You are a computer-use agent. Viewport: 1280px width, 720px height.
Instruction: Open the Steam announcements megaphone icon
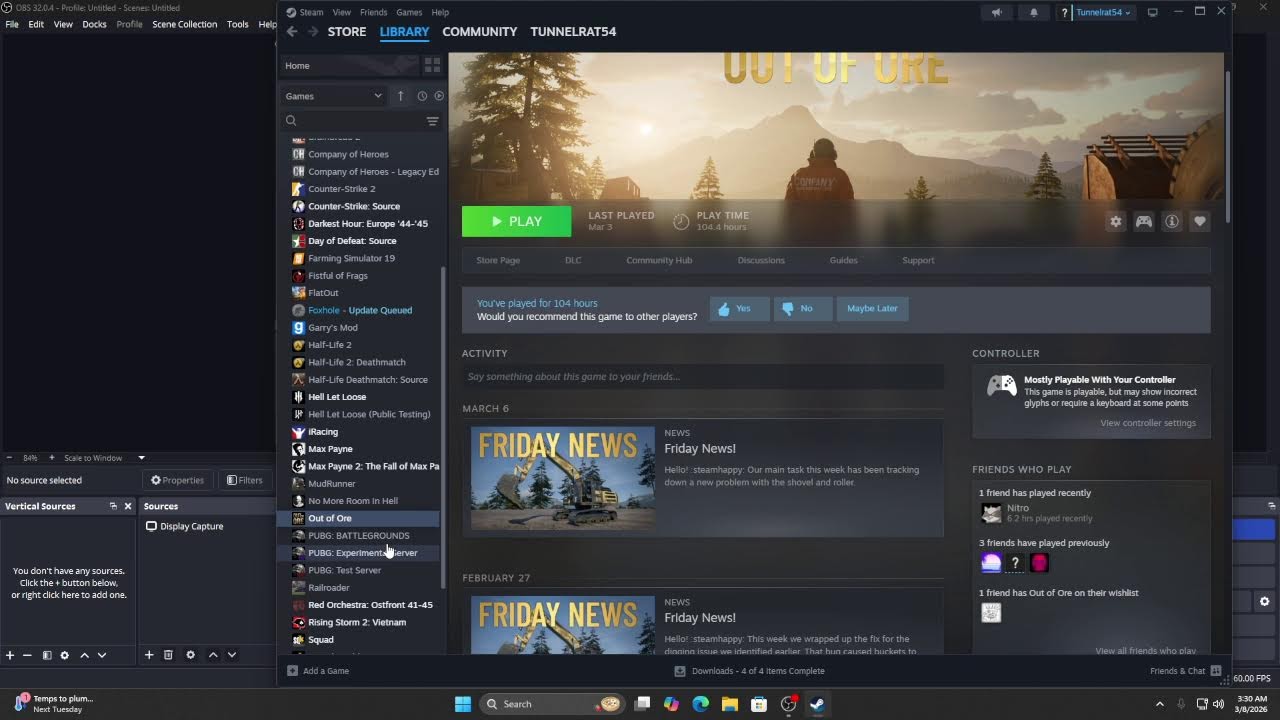click(996, 12)
